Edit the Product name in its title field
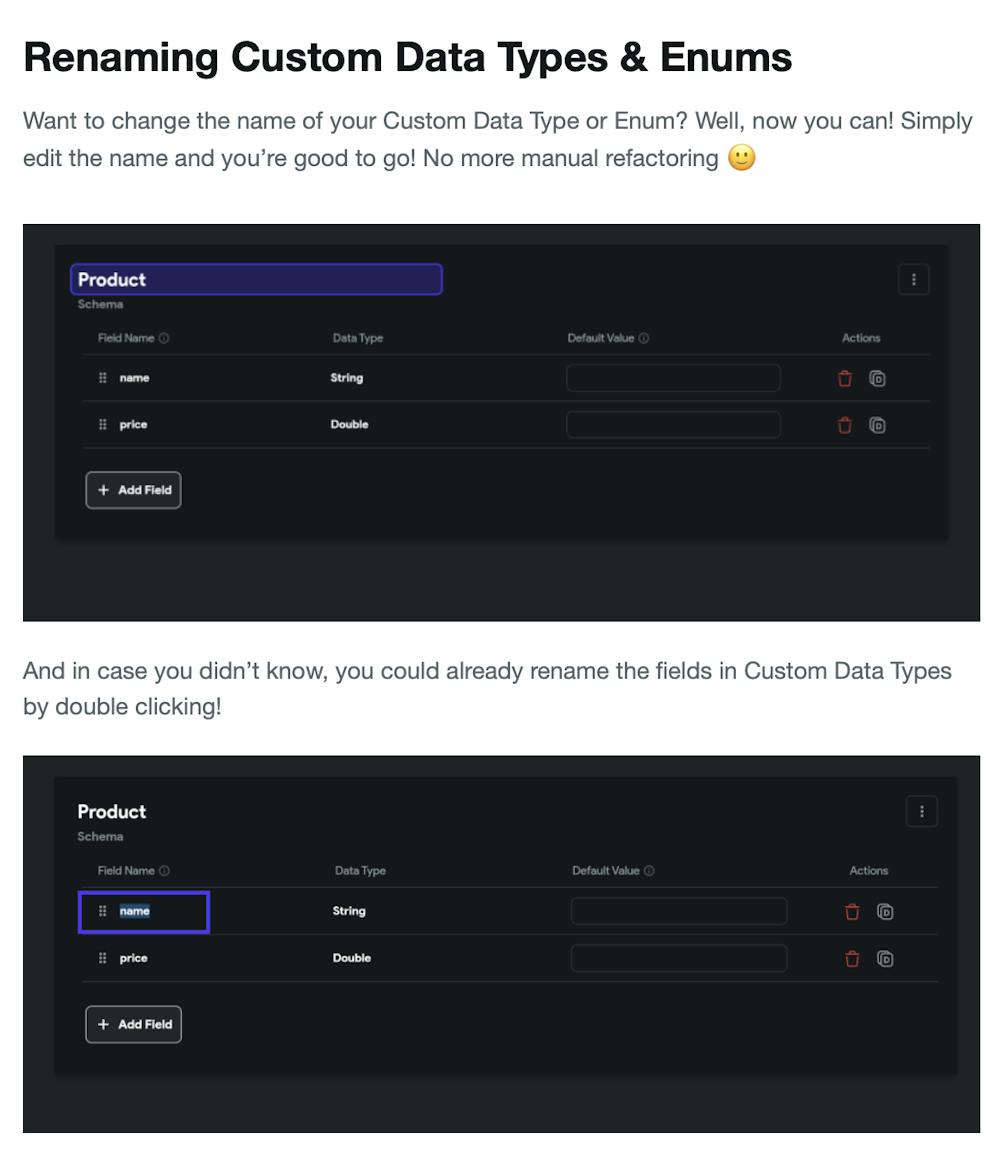This screenshot has width=1000, height=1156. tap(256, 279)
